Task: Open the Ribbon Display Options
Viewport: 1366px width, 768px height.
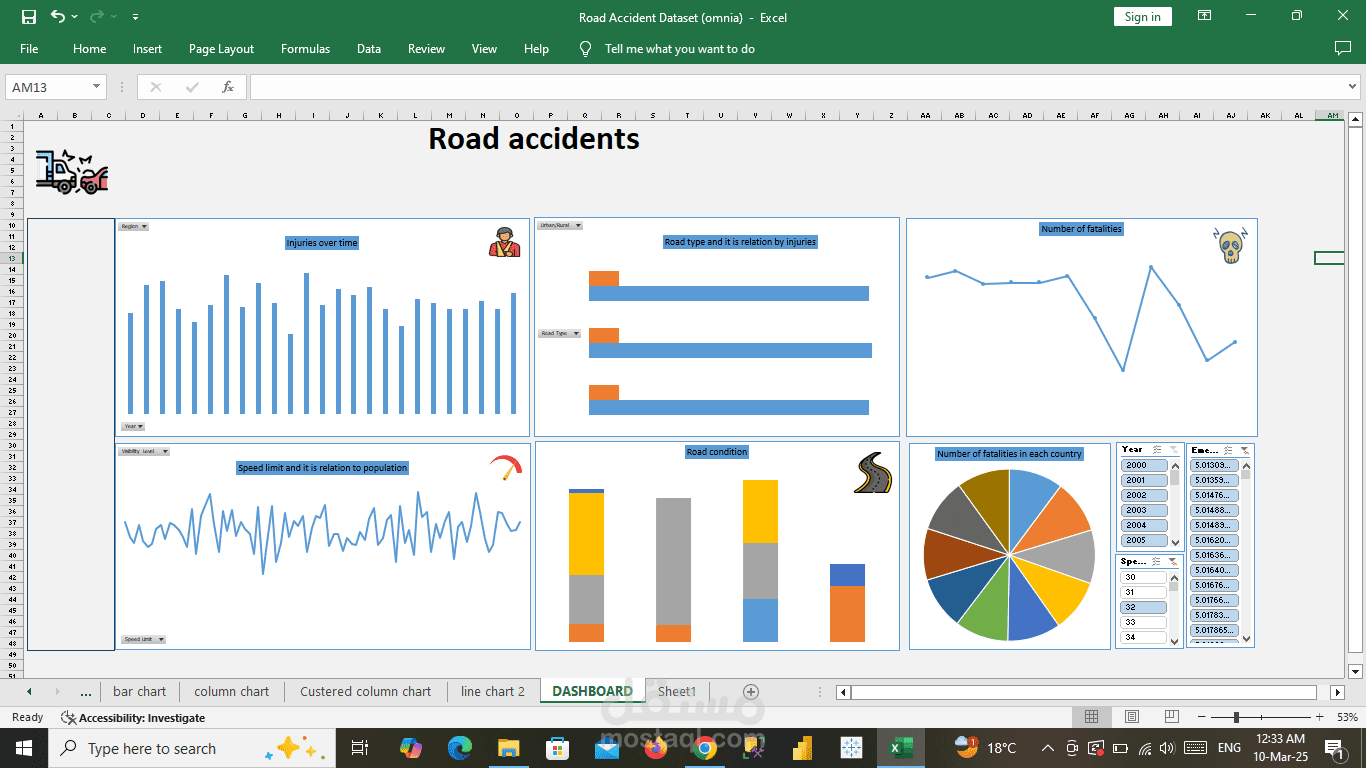Action: (x=1205, y=16)
